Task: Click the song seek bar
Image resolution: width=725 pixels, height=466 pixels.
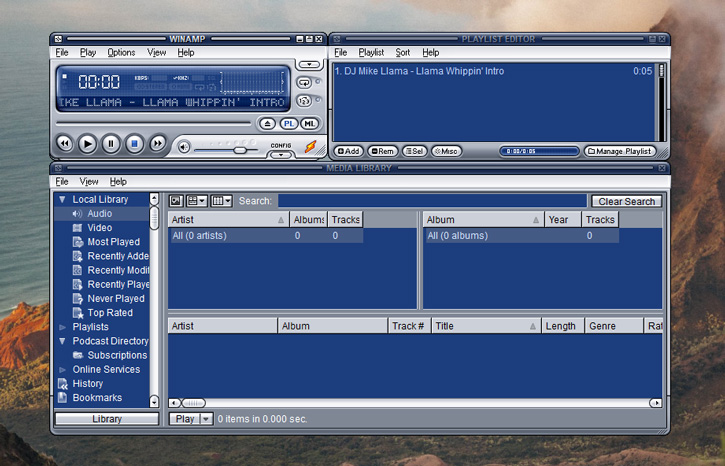Action: pyautogui.click(x=153, y=123)
